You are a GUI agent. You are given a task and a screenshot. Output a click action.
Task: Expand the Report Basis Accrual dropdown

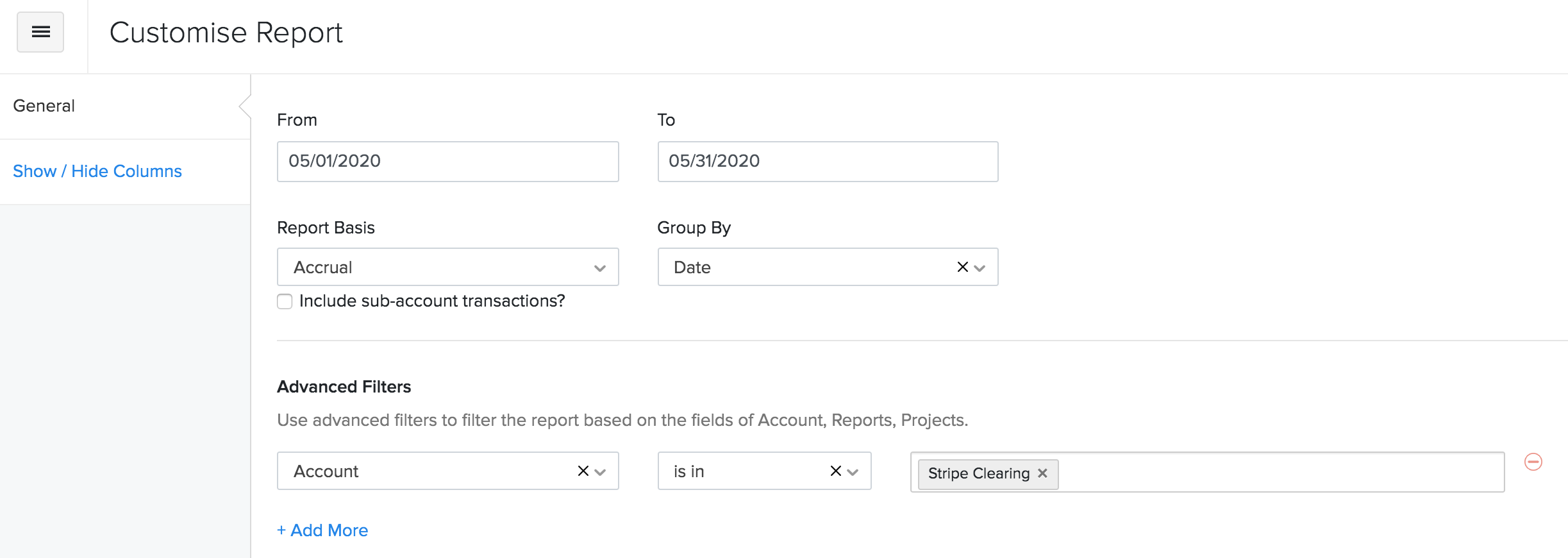pyautogui.click(x=599, y=267)
